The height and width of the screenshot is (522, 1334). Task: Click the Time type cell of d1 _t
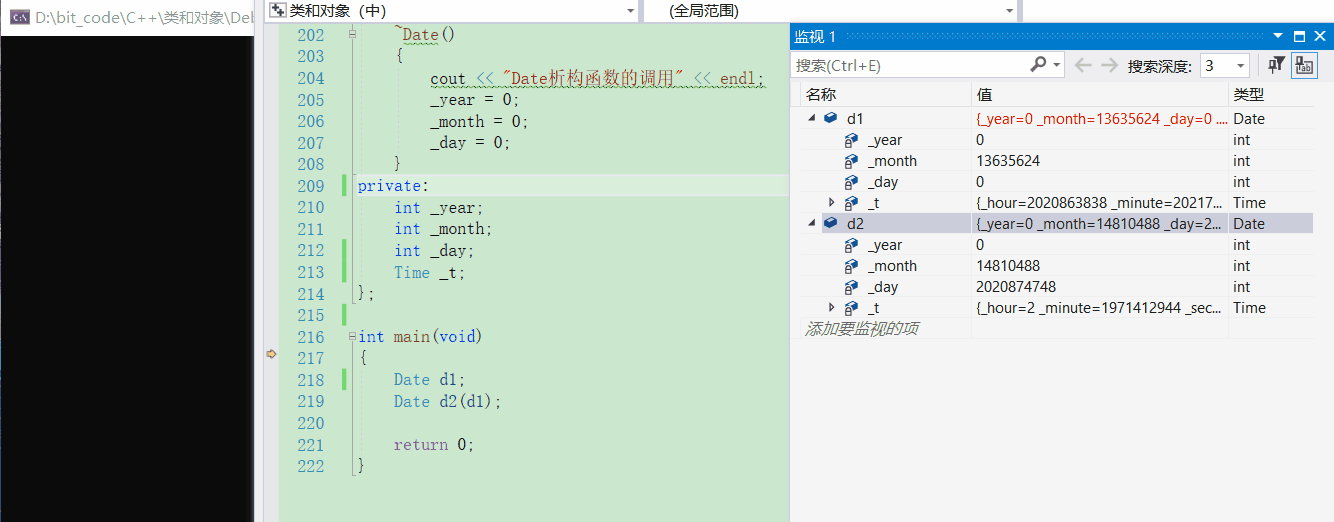[1249, 203]
